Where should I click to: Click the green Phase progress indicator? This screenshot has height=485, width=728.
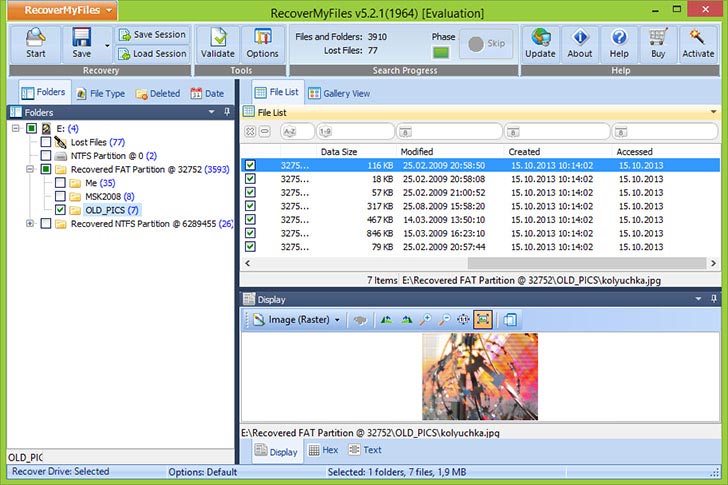pyautogui.click(x=441, y=52)
